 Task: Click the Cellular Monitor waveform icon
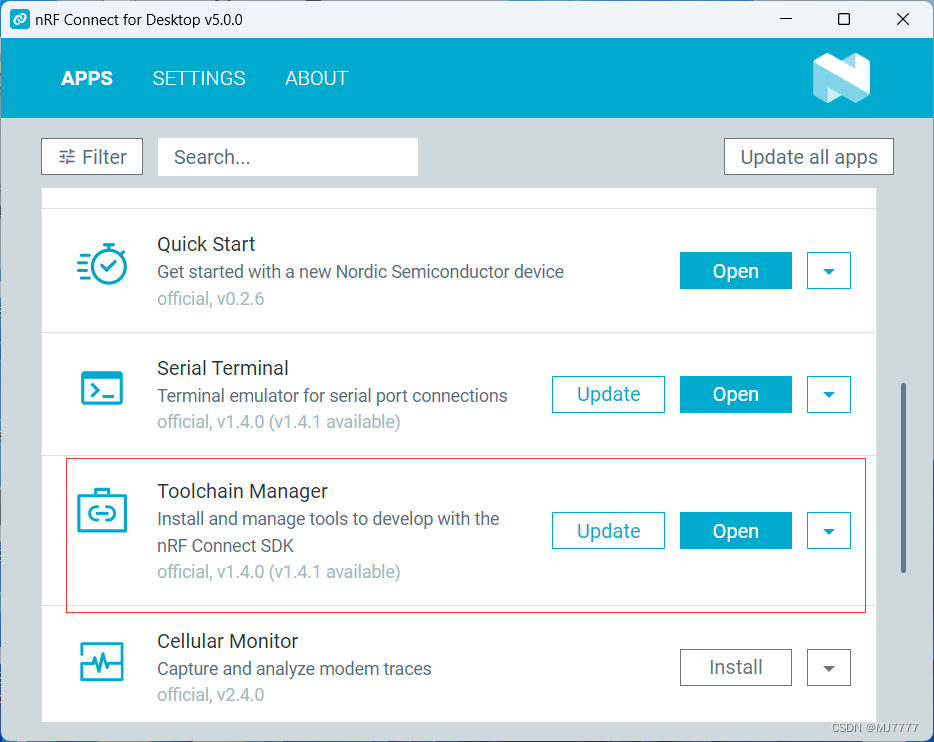pyautogui.click(x=102, y=661)
